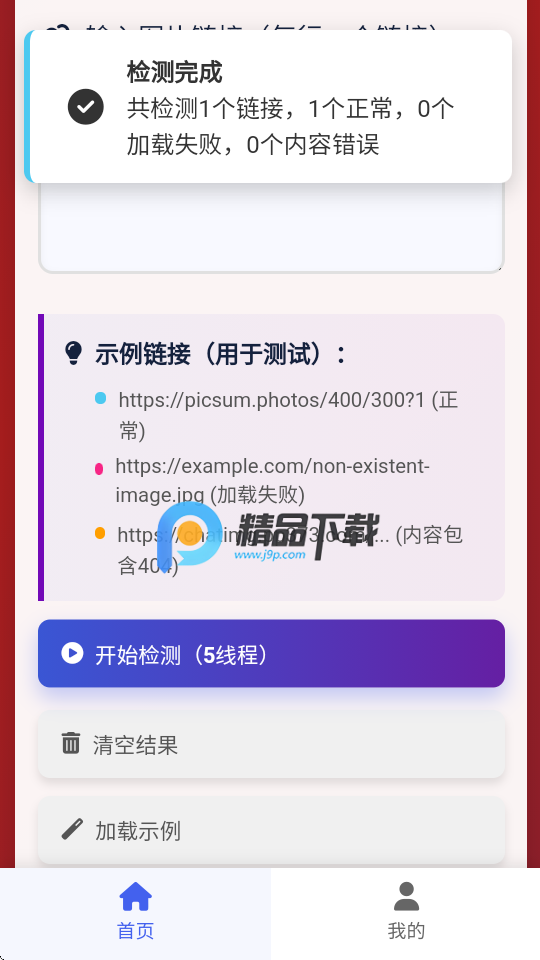
Task: Click the lightbulb icon beside 示例链接
Action: click(73, 353)
